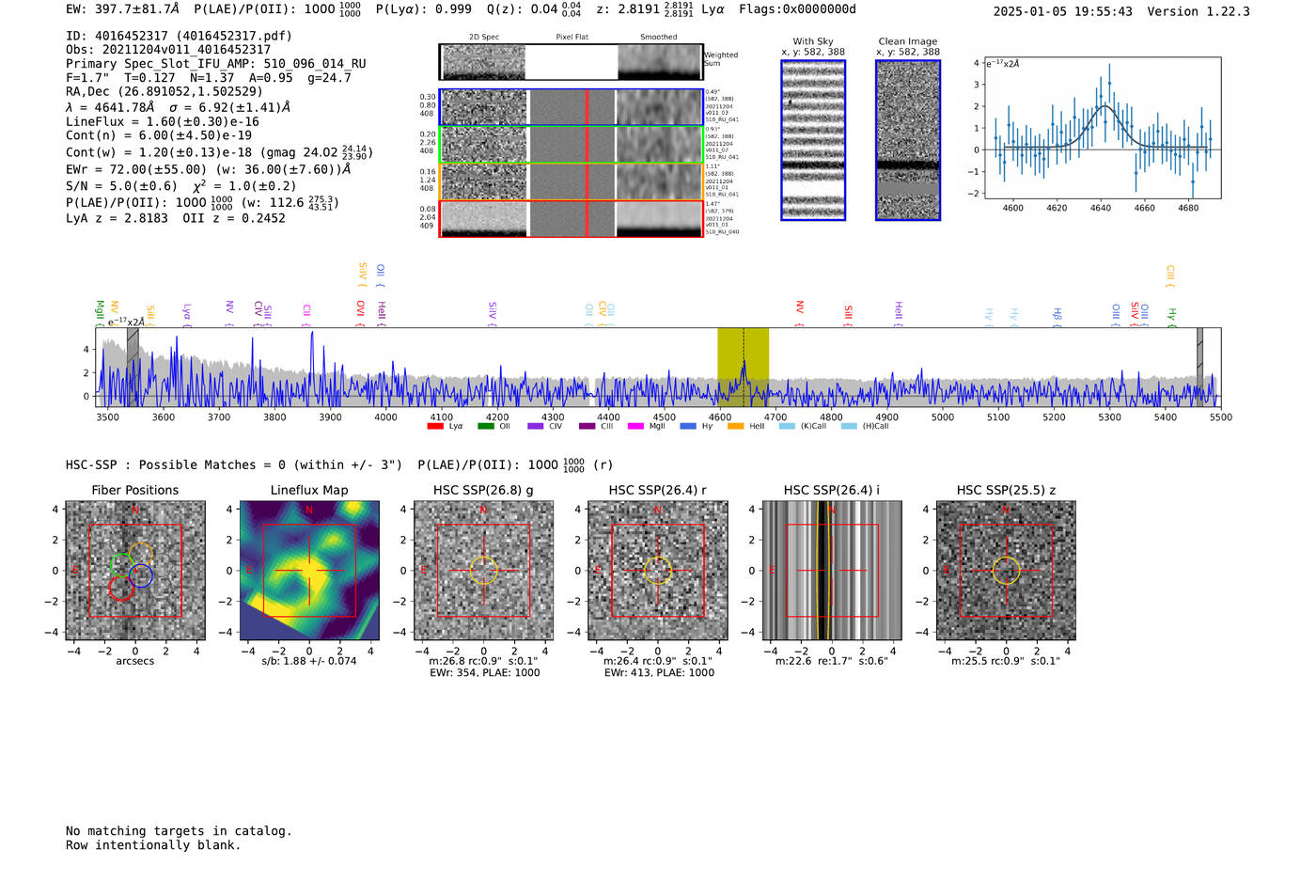Image resolution: width=1316 pixels, height=896 pixels.
Task: Click the P(Lyα): 0.999 header value
Action: 426,9
